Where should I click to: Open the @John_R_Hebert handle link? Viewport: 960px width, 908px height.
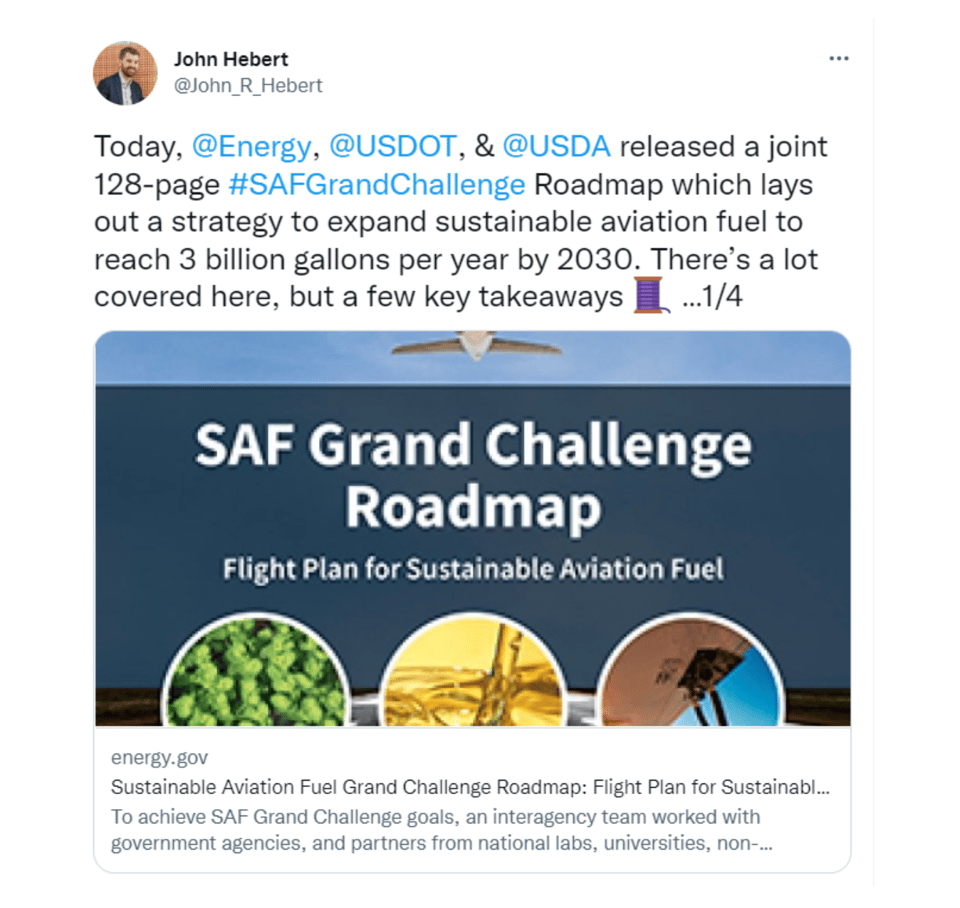tap(248, 86)
